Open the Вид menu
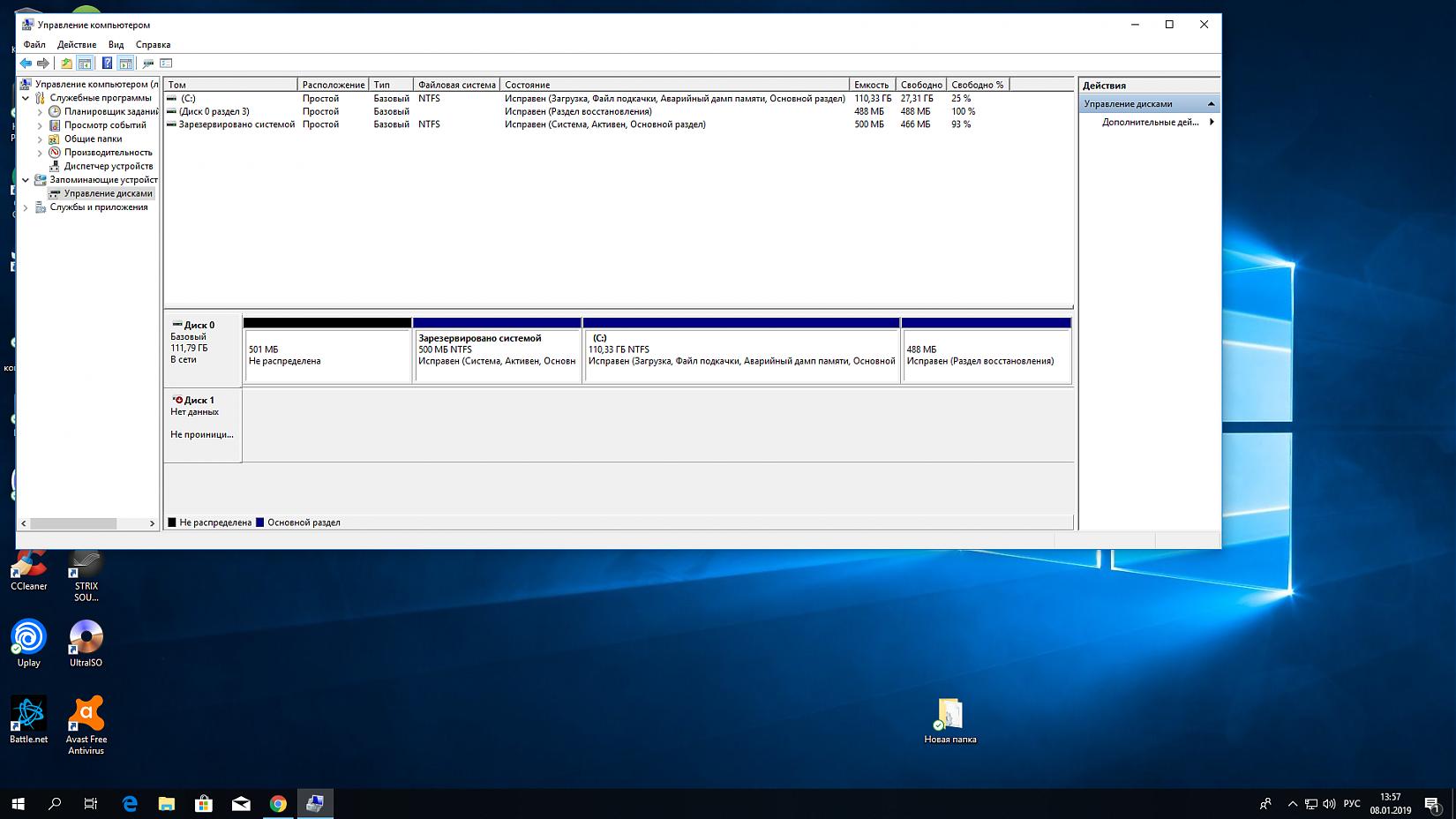 [x=116, y=45]
